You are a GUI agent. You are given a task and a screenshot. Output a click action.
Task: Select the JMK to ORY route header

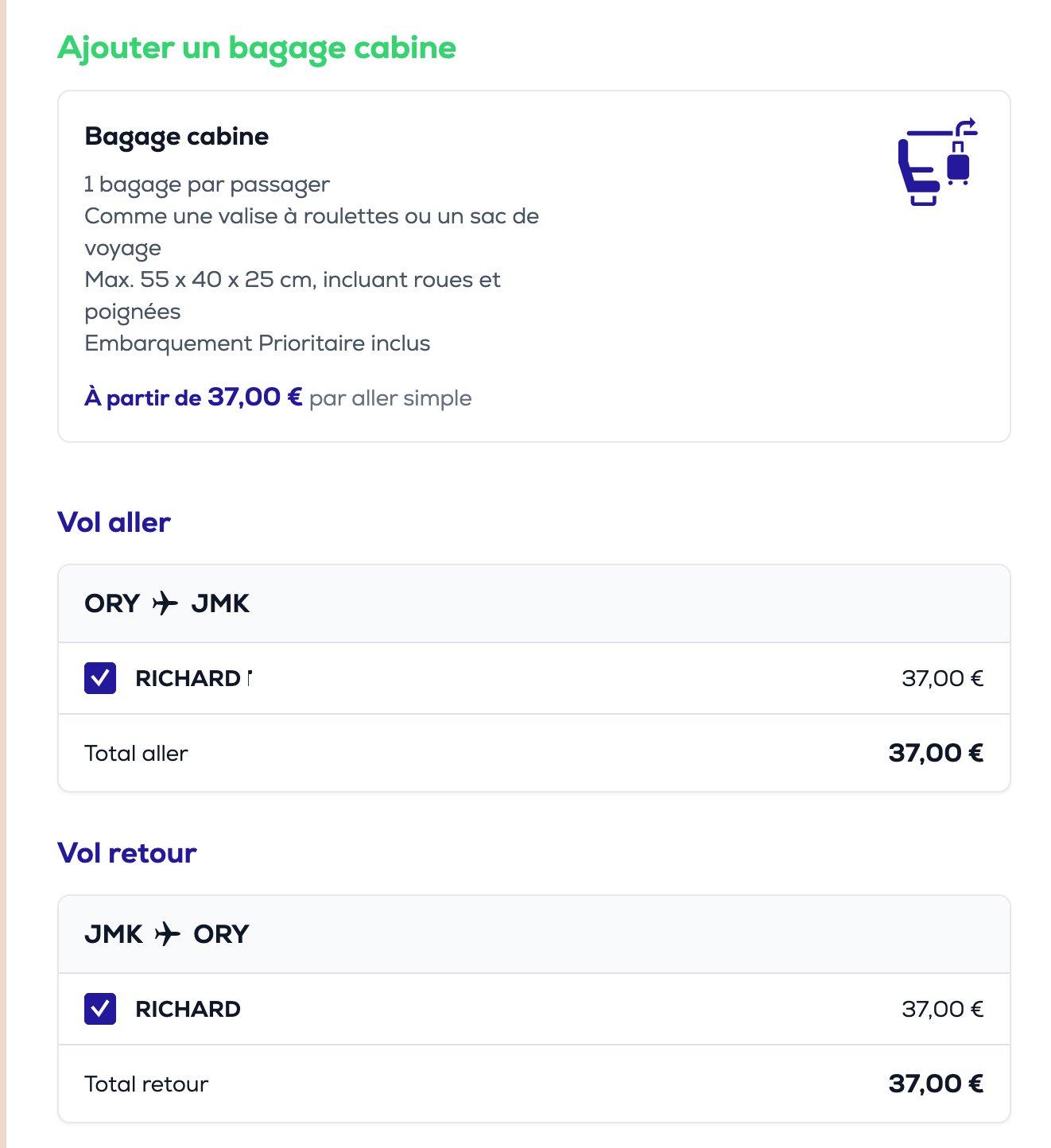534,934
